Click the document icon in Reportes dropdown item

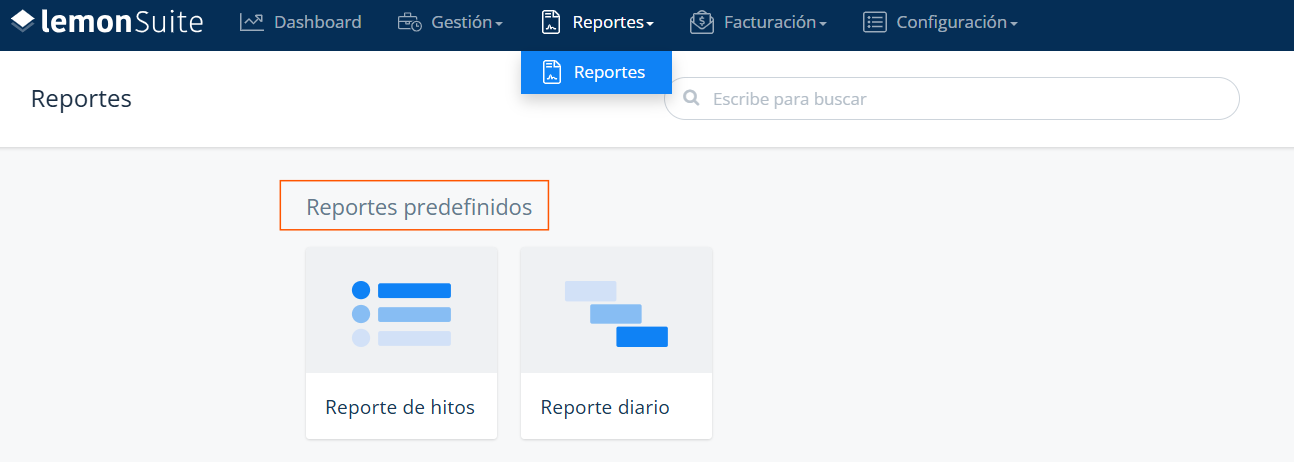552,72
